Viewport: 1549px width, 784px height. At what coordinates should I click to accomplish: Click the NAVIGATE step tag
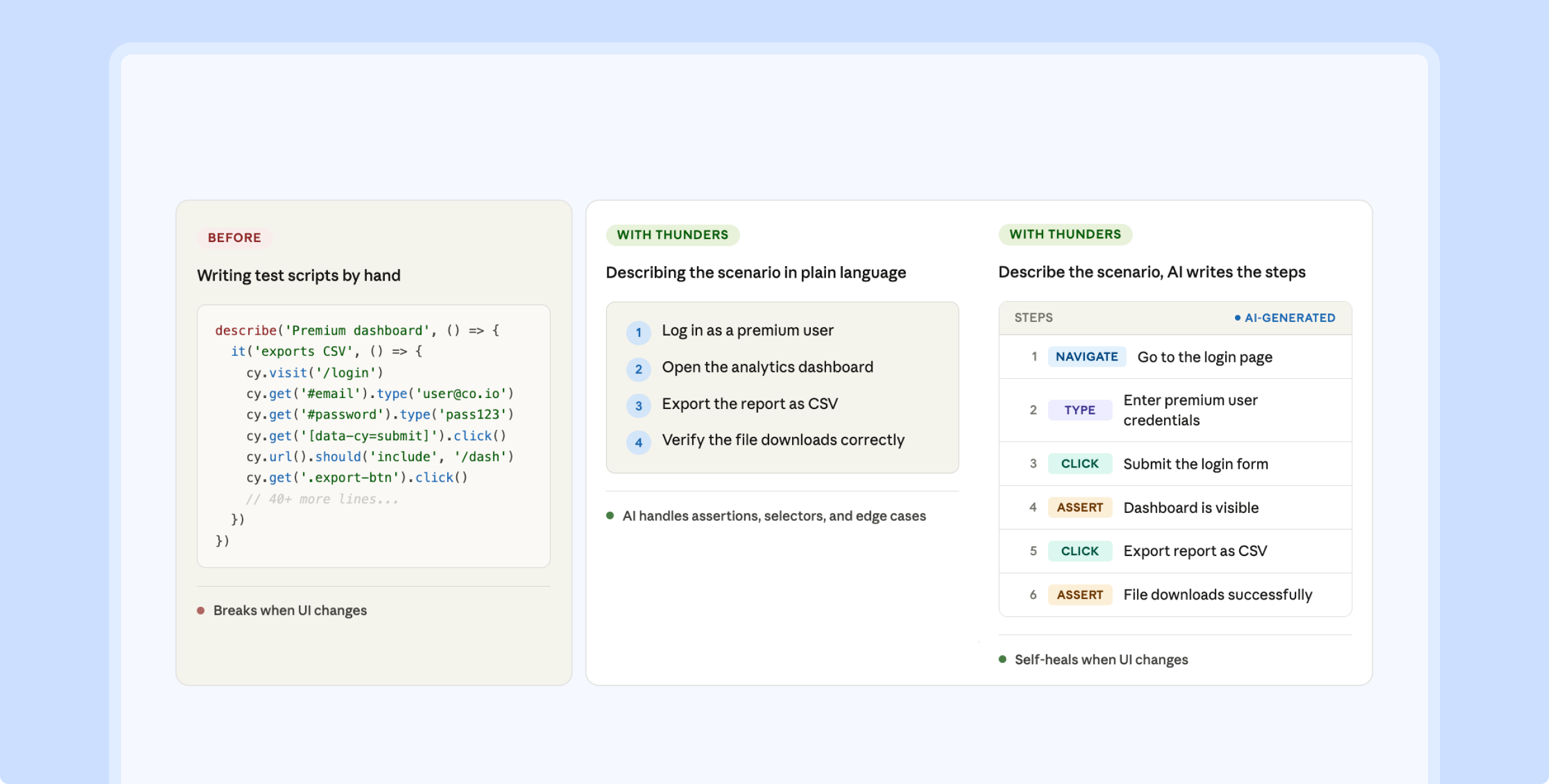1086,357
